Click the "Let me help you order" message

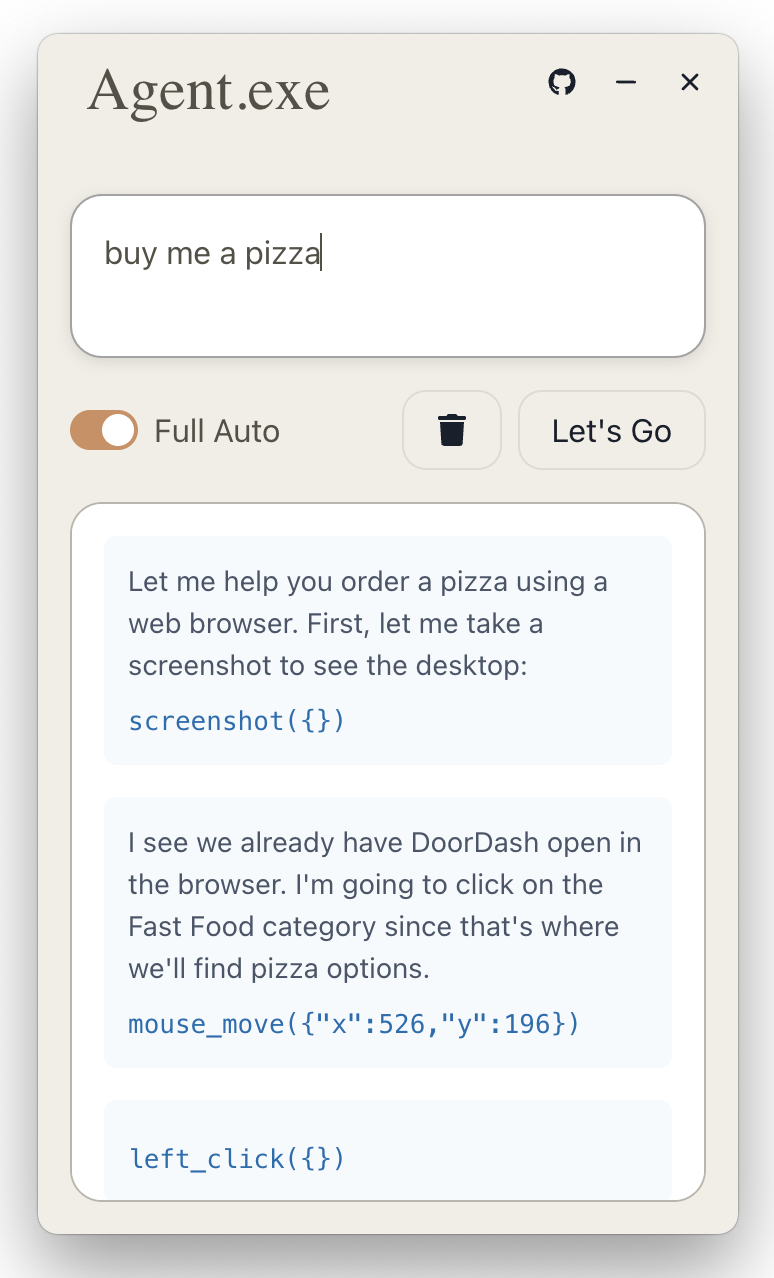click(x=388, y=651)
